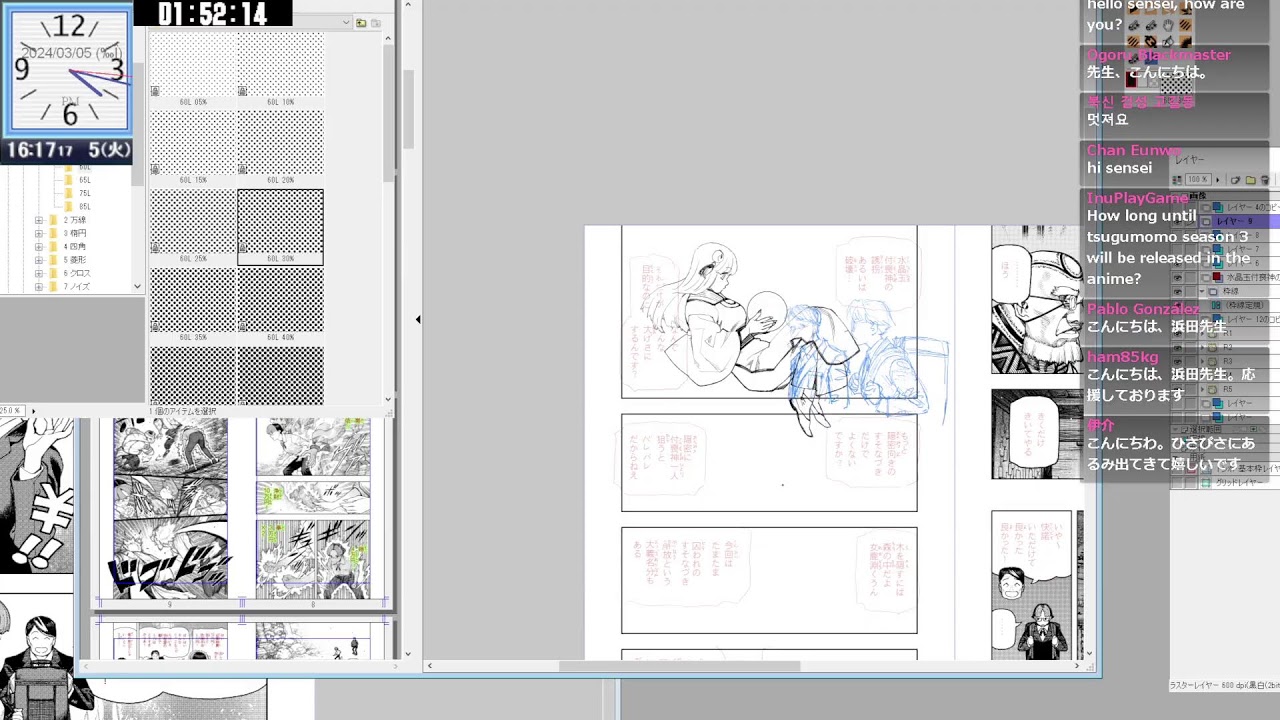Open page 9 thumbnail in page list
The width and height of the screenshot is (1280, 720).
tap(170, 509)
